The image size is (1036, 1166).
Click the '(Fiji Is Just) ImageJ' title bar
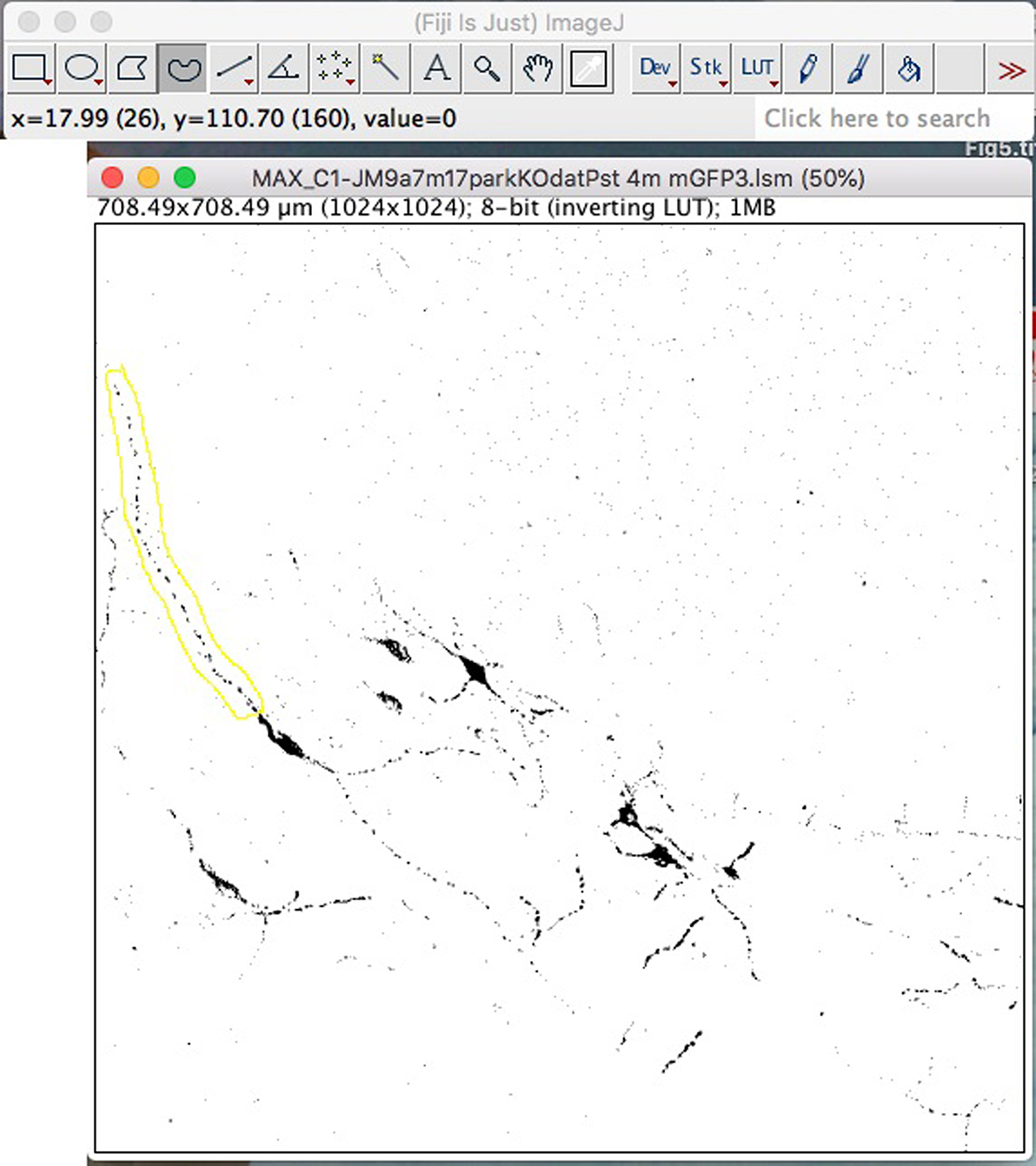[519, 23]
